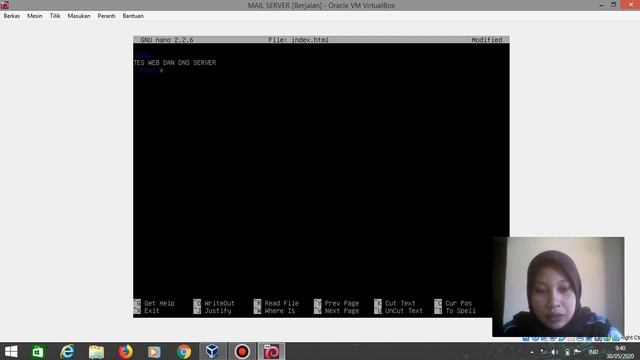Select the running MAIL SERVER VM taskbar icon
Screen dimensions: 640x360
(x=271, y=351)
